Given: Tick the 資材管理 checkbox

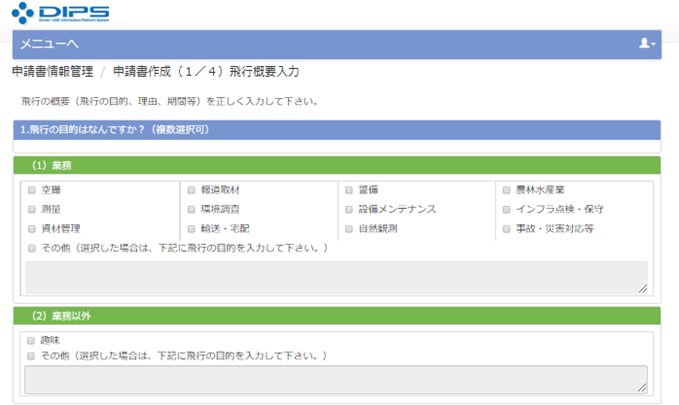Looking at the screenshot, I should tap(32, 228).
